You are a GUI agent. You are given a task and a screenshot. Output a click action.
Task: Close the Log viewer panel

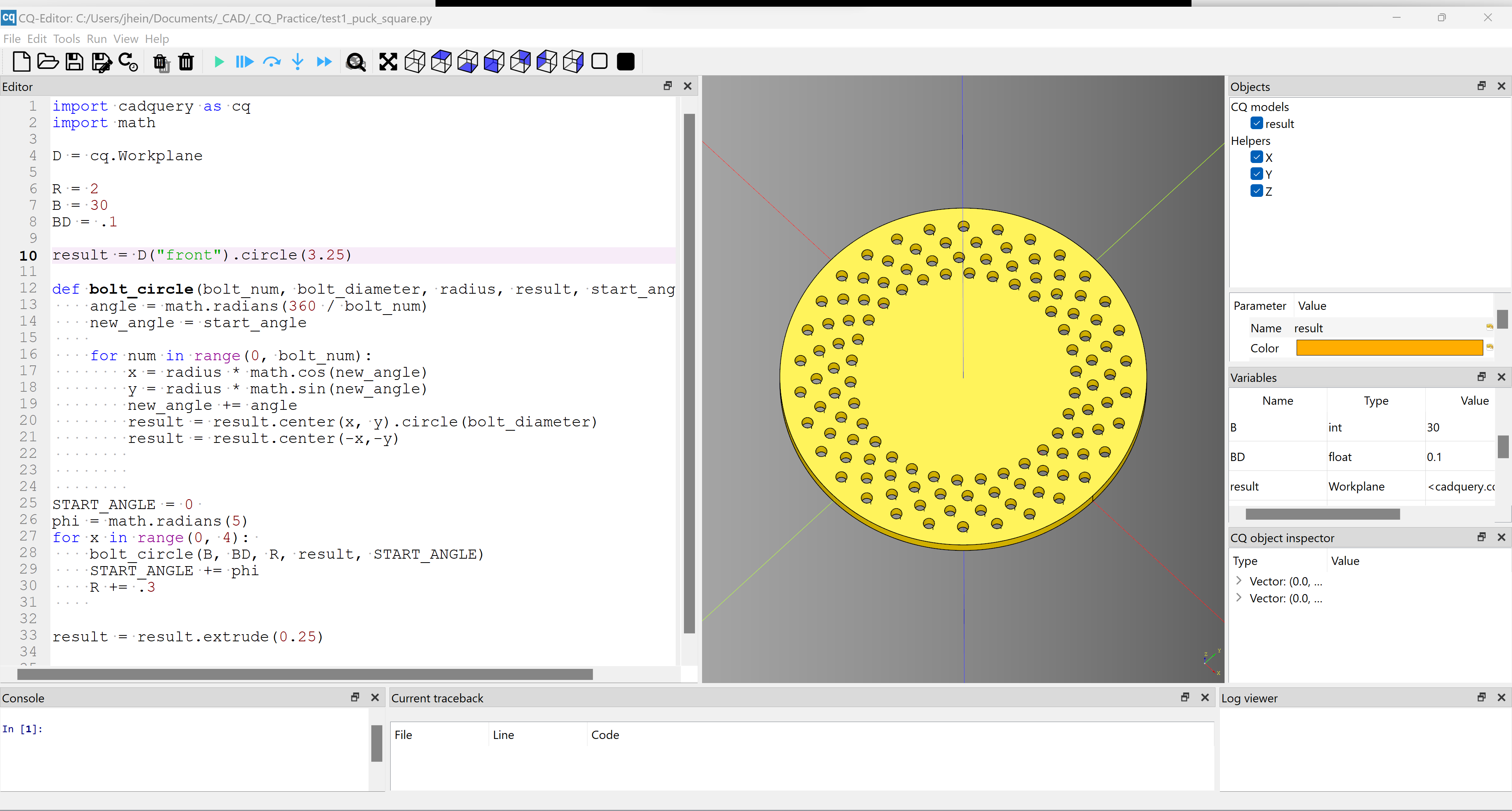coord(1501,697)
